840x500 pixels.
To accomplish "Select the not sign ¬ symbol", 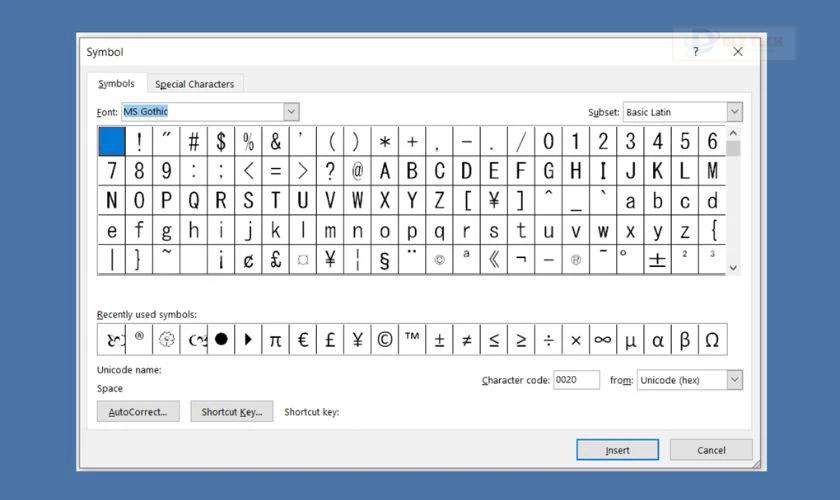I will 521,260.
